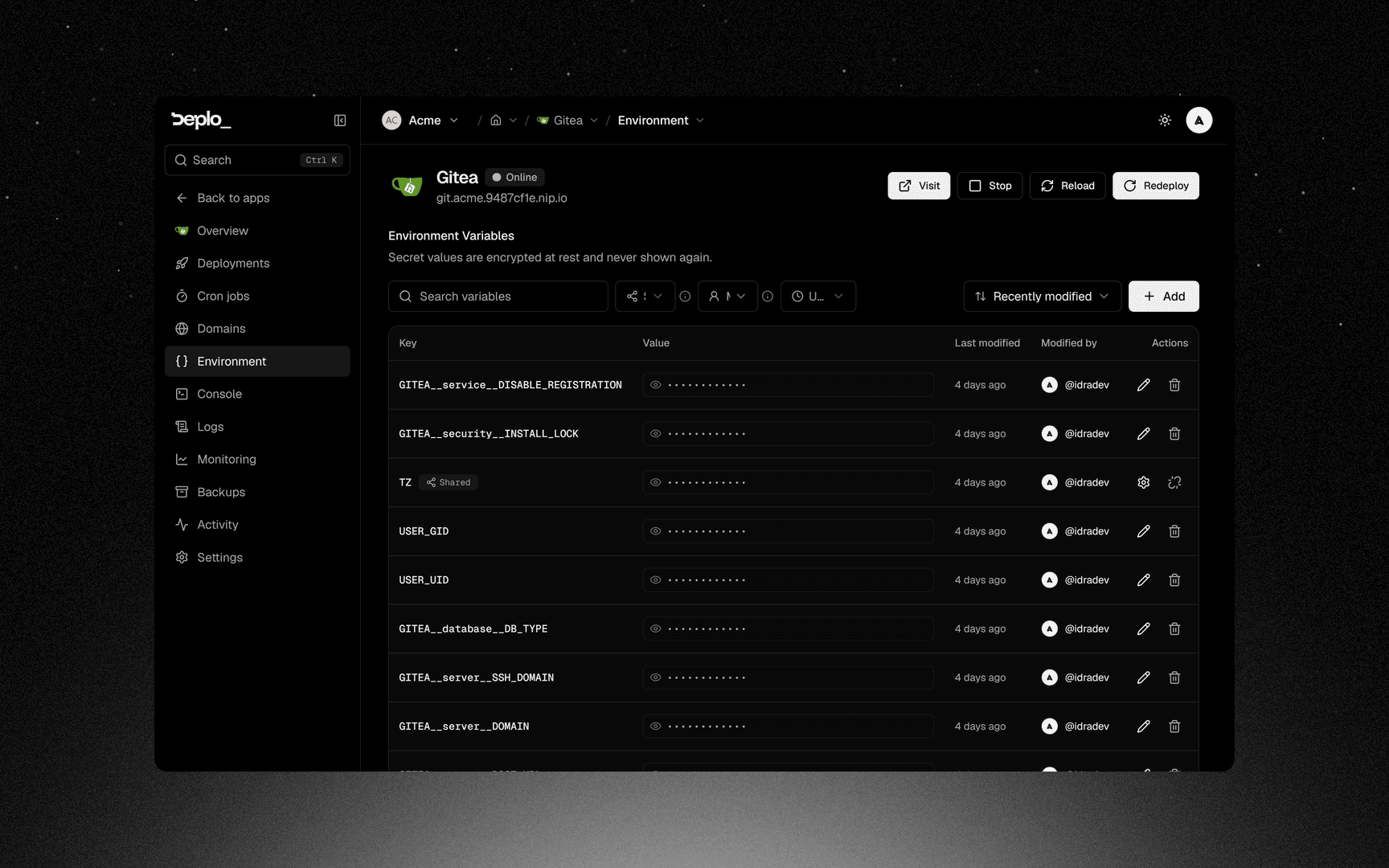Open the Recently modified sort dropdown
Screen dimensions: 1389x868
pyautogui.click(x=1042, y=297)
